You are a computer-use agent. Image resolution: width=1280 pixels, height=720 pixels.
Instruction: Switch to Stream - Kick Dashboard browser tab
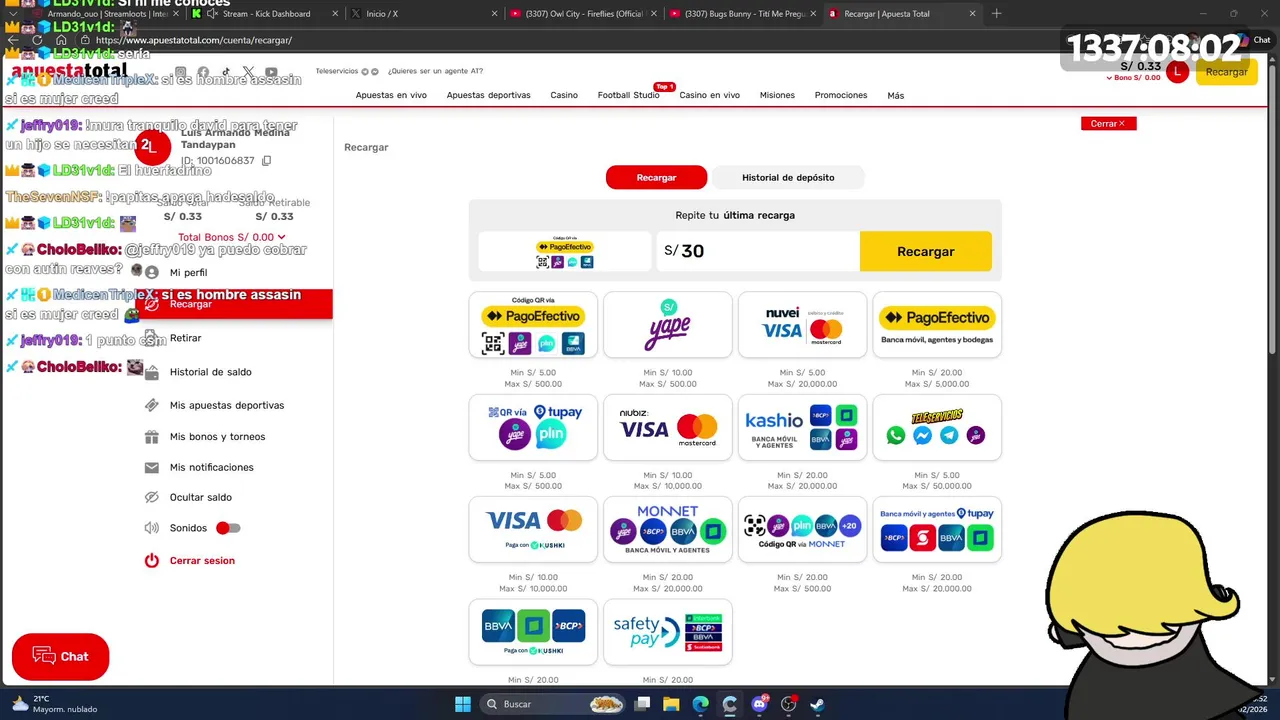click(x=264, y=14)
